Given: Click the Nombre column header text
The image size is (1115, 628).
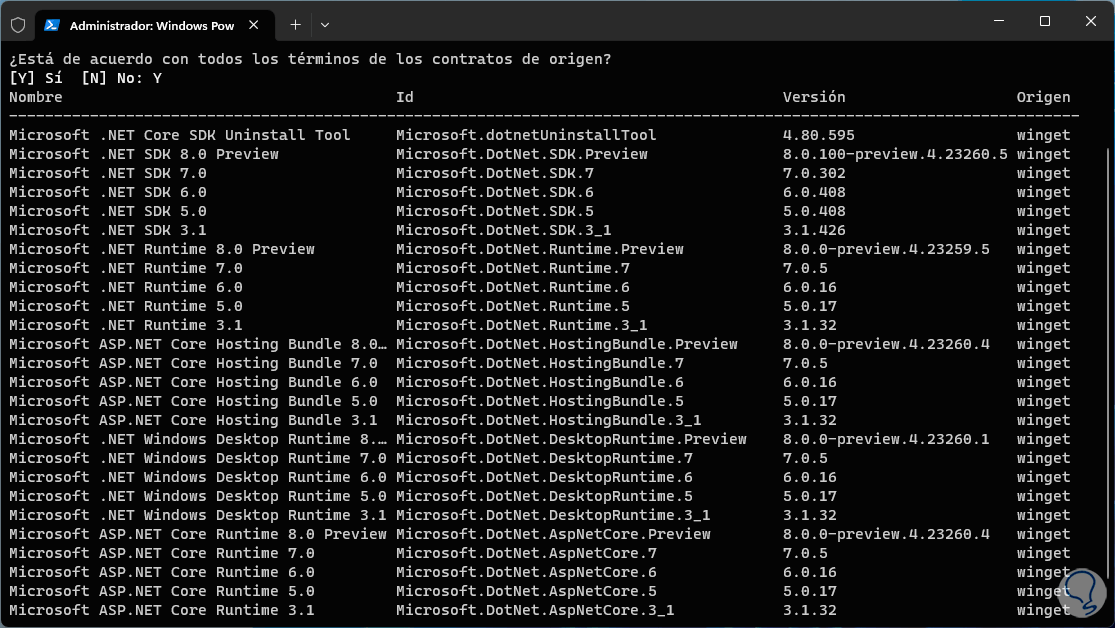Looking at the screenshot, I should [36, 97].
